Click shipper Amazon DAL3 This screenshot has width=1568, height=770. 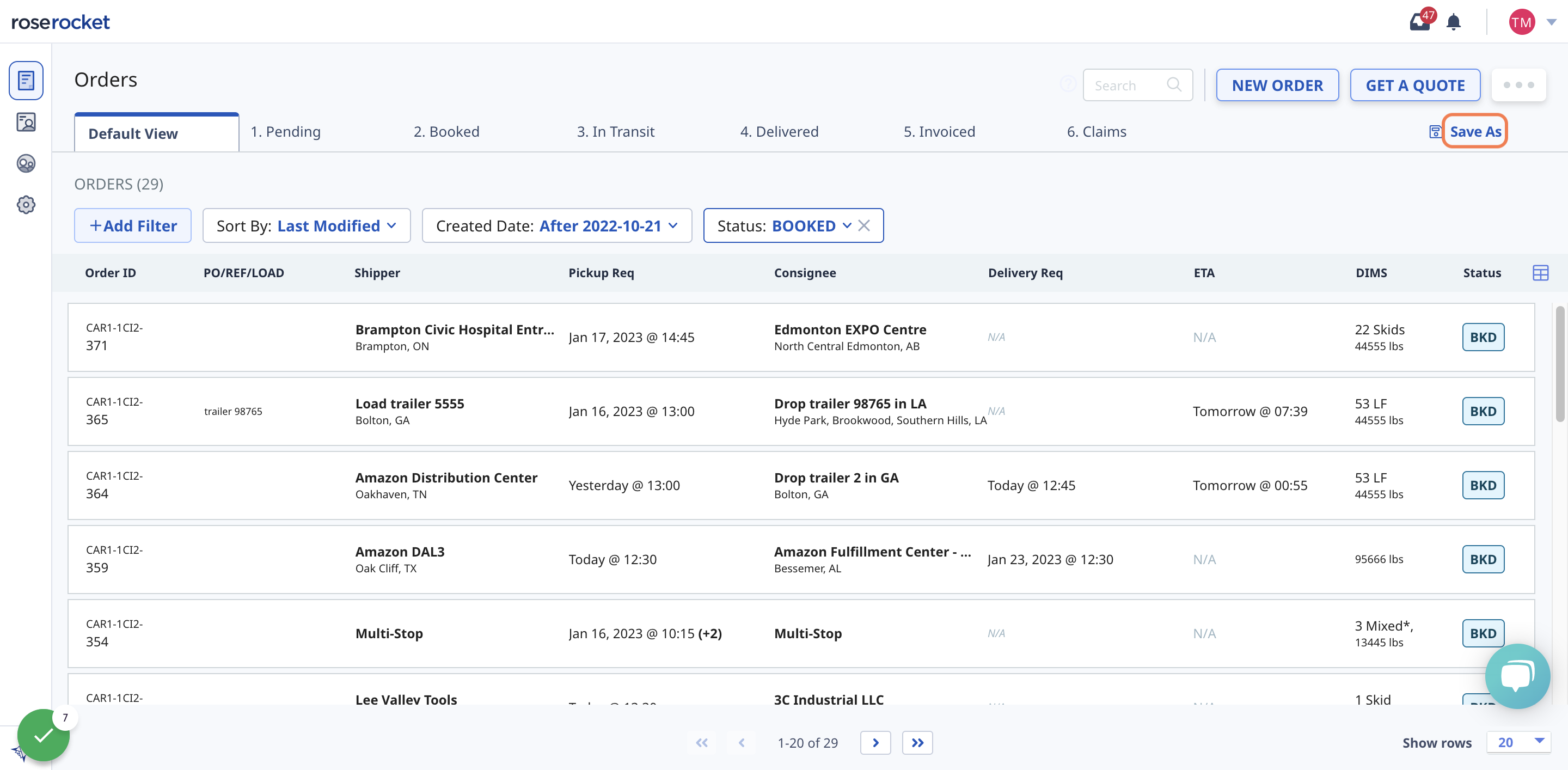click(400, 552)
